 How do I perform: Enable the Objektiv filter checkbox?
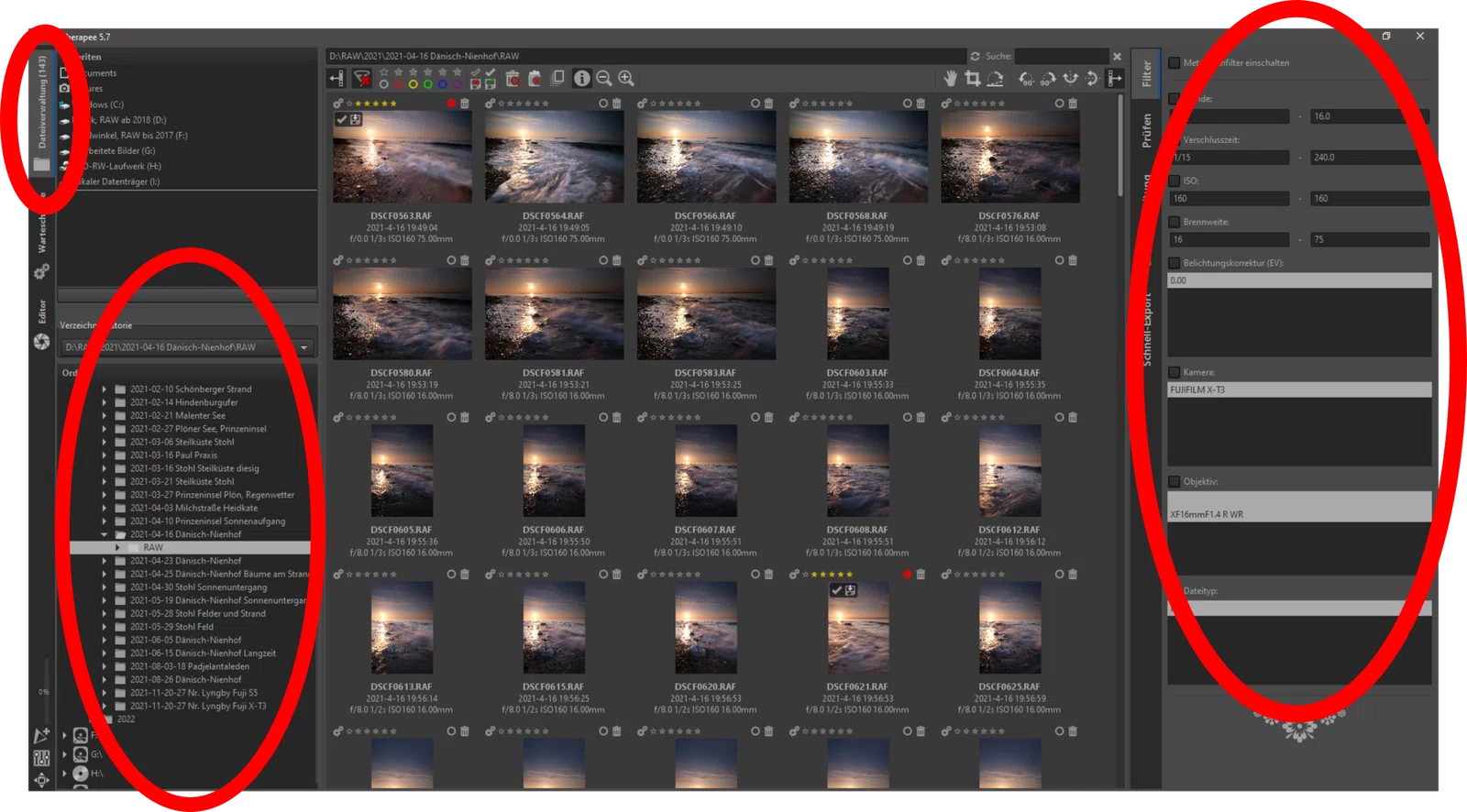pos(1174,481)
